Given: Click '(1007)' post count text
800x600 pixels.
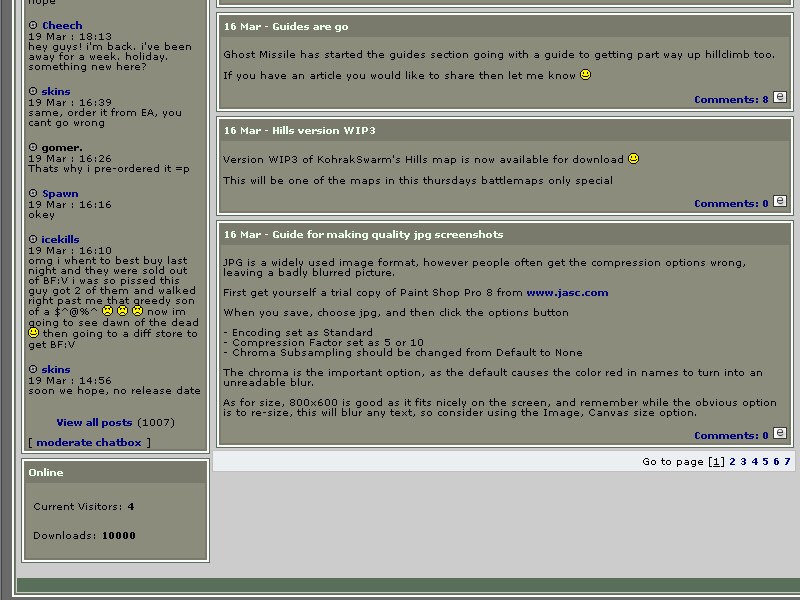Looking at the screenshot, I should [156, 422].
